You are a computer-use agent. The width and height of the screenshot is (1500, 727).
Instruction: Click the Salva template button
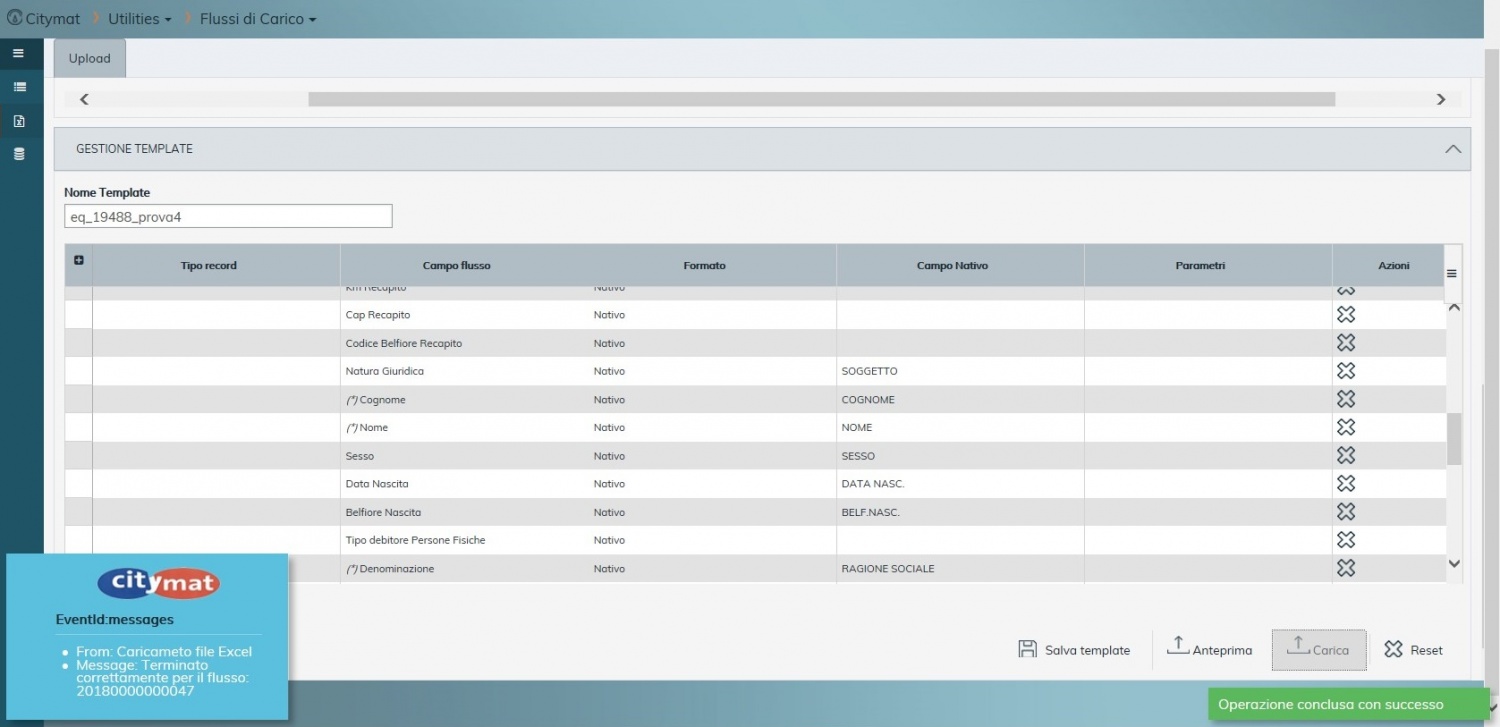pyautogui.click(x=1074, y=650)
